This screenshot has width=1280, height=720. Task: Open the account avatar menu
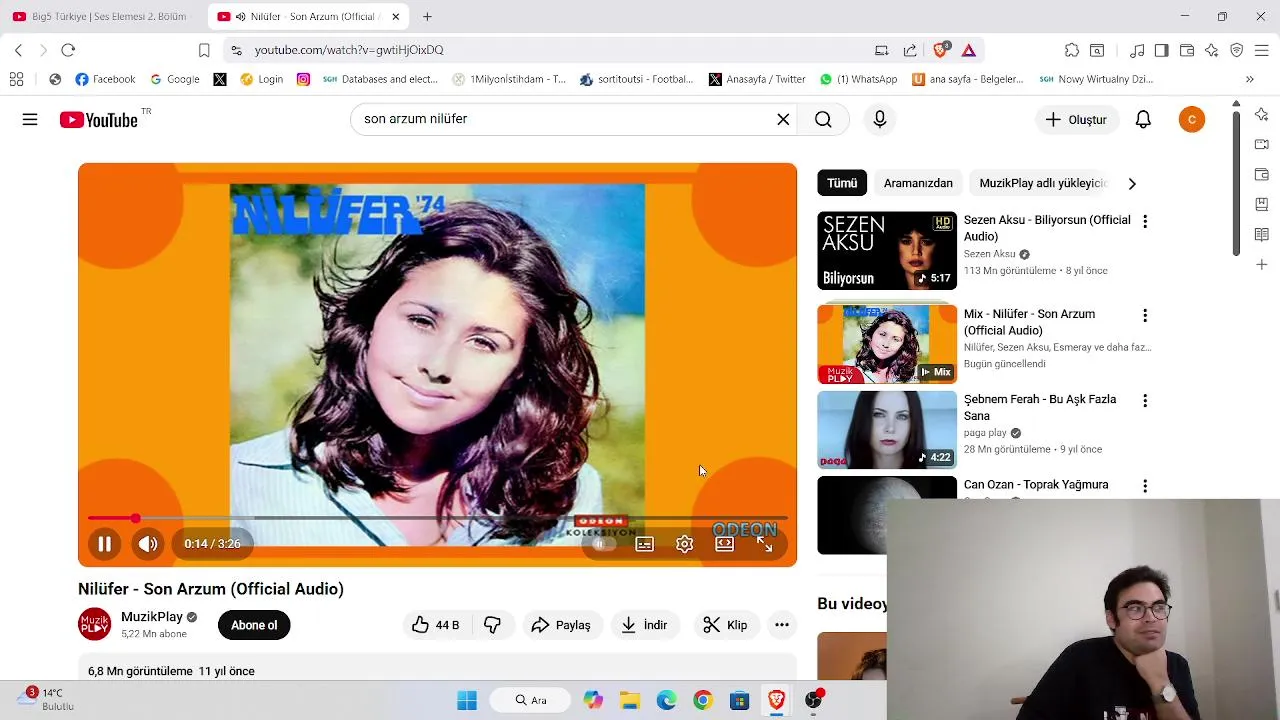pos(1191,120)
